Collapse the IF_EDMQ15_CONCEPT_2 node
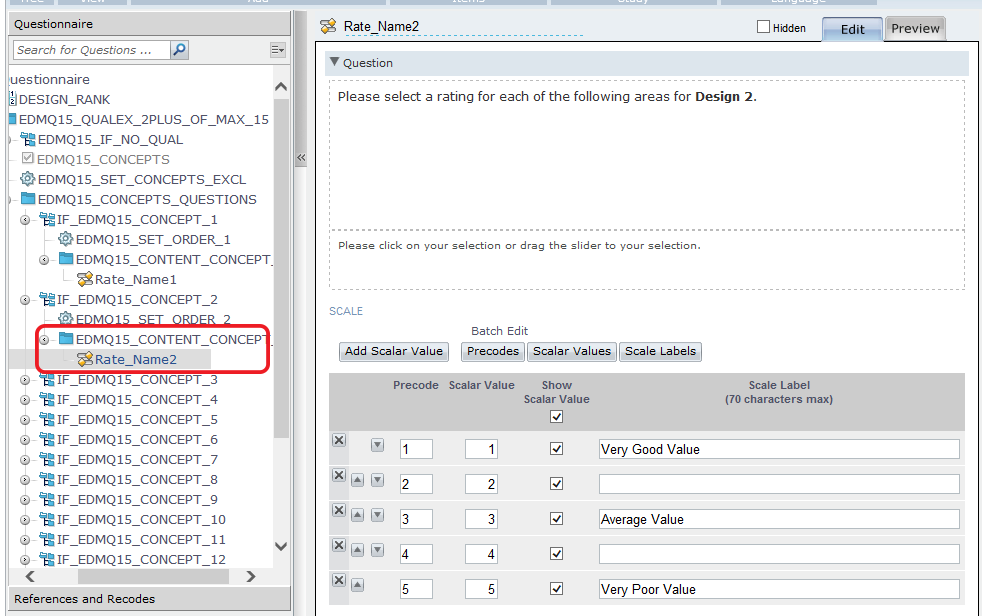This screenshot has width=982, height=616. (x=25, y=300)
